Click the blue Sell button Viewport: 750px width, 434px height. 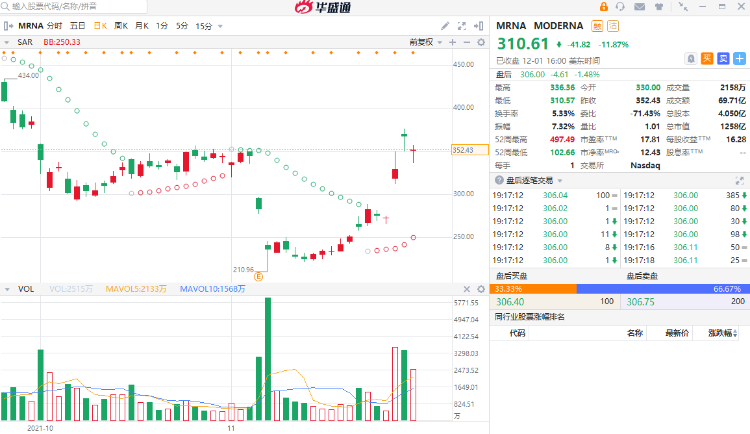pyautogui.click(x=723, y=59)
